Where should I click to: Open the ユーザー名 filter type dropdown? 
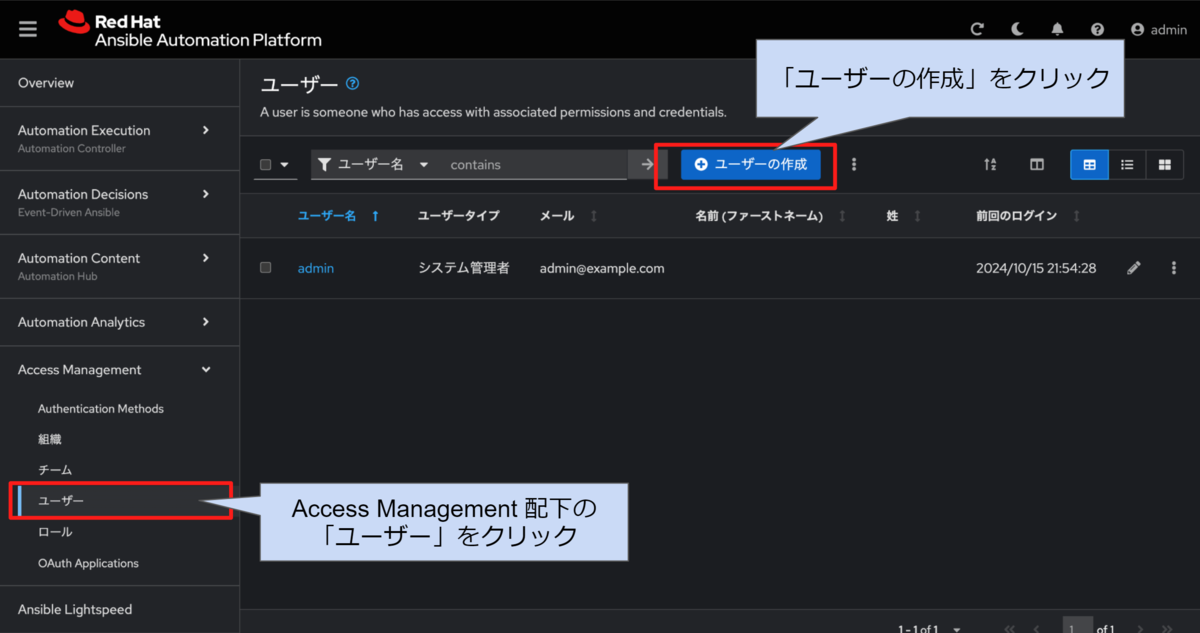pos(374,164)
